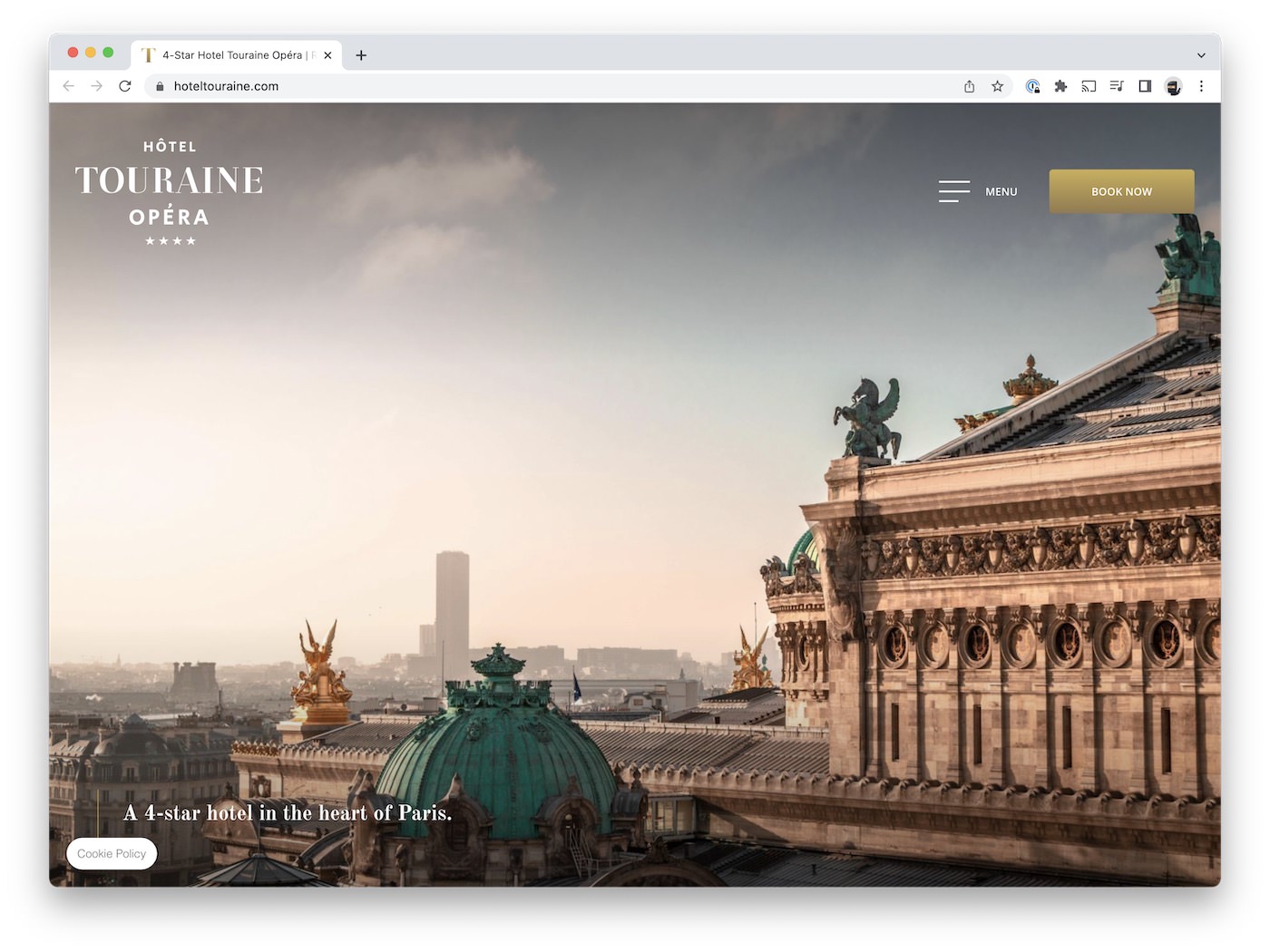The width and height of the screenshot is (1270, 952).
Task: Click the gold Book Now button
Action: [x=1121, y=191]
